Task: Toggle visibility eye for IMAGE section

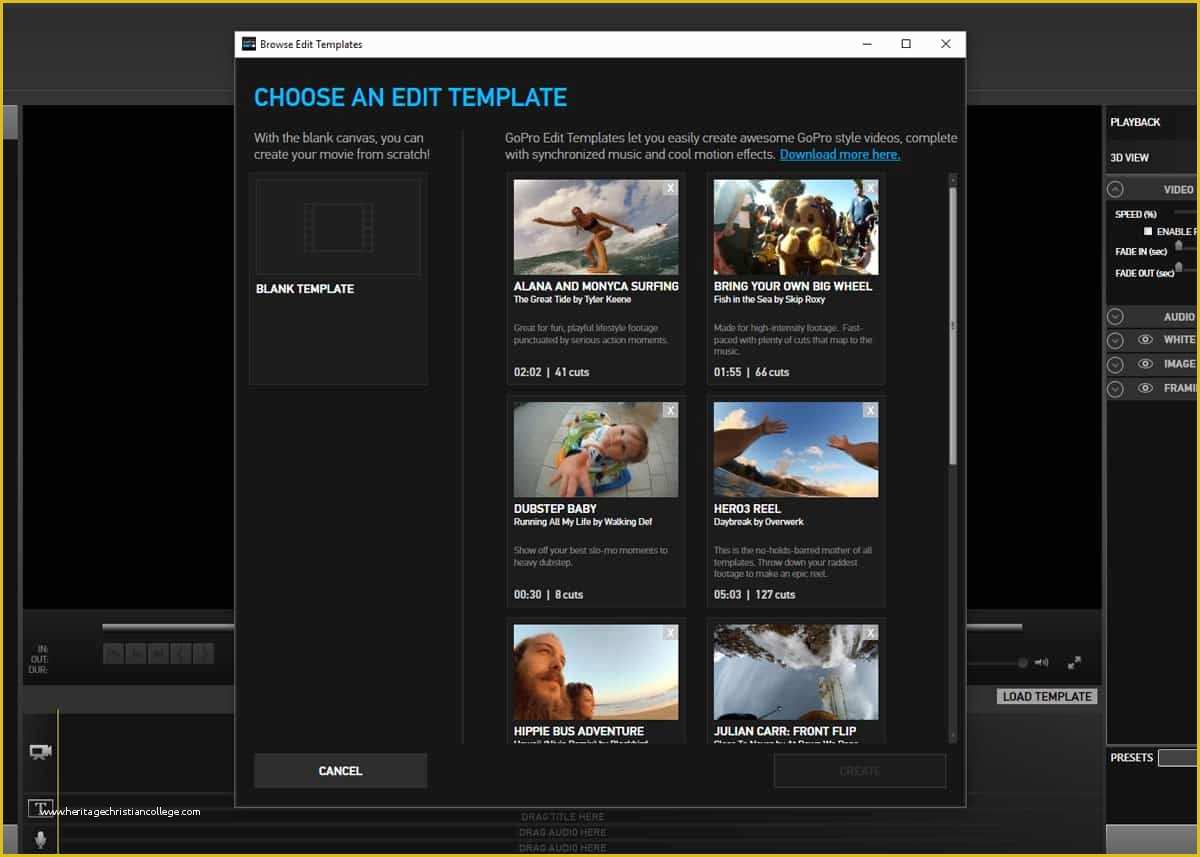Action: [1145, 365]
